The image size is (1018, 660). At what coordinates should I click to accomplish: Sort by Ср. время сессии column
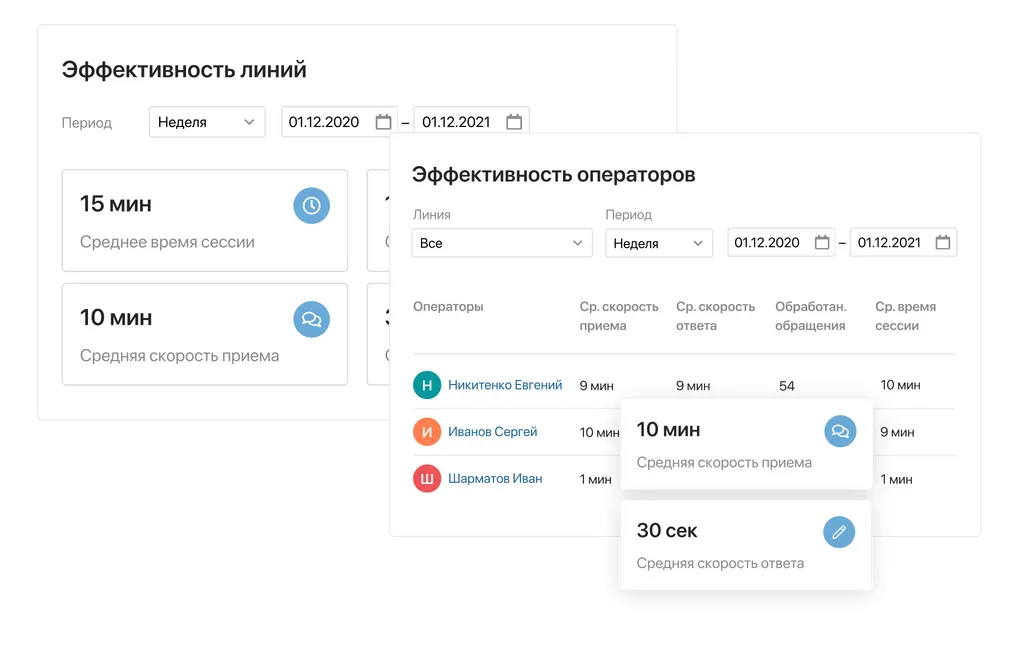[905, 316]
